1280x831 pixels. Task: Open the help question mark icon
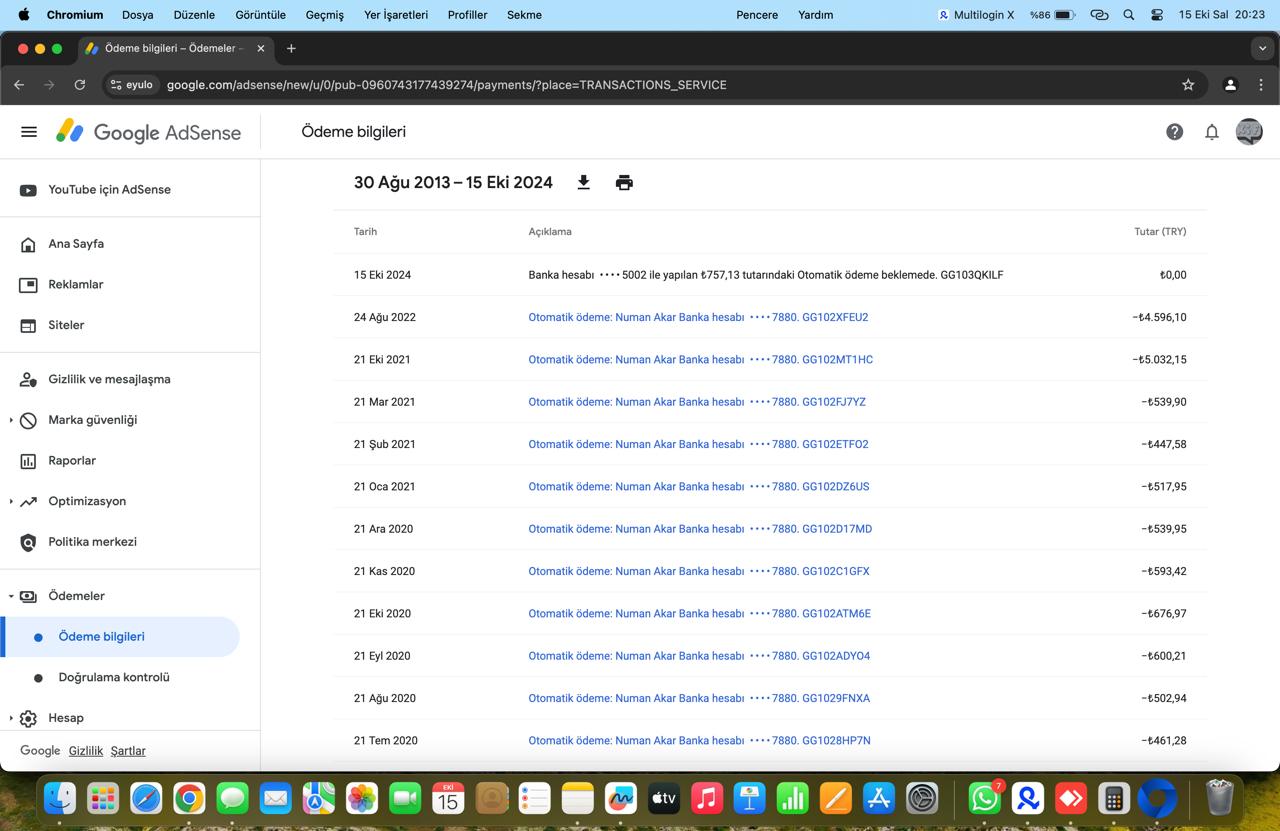[1175, 132]
